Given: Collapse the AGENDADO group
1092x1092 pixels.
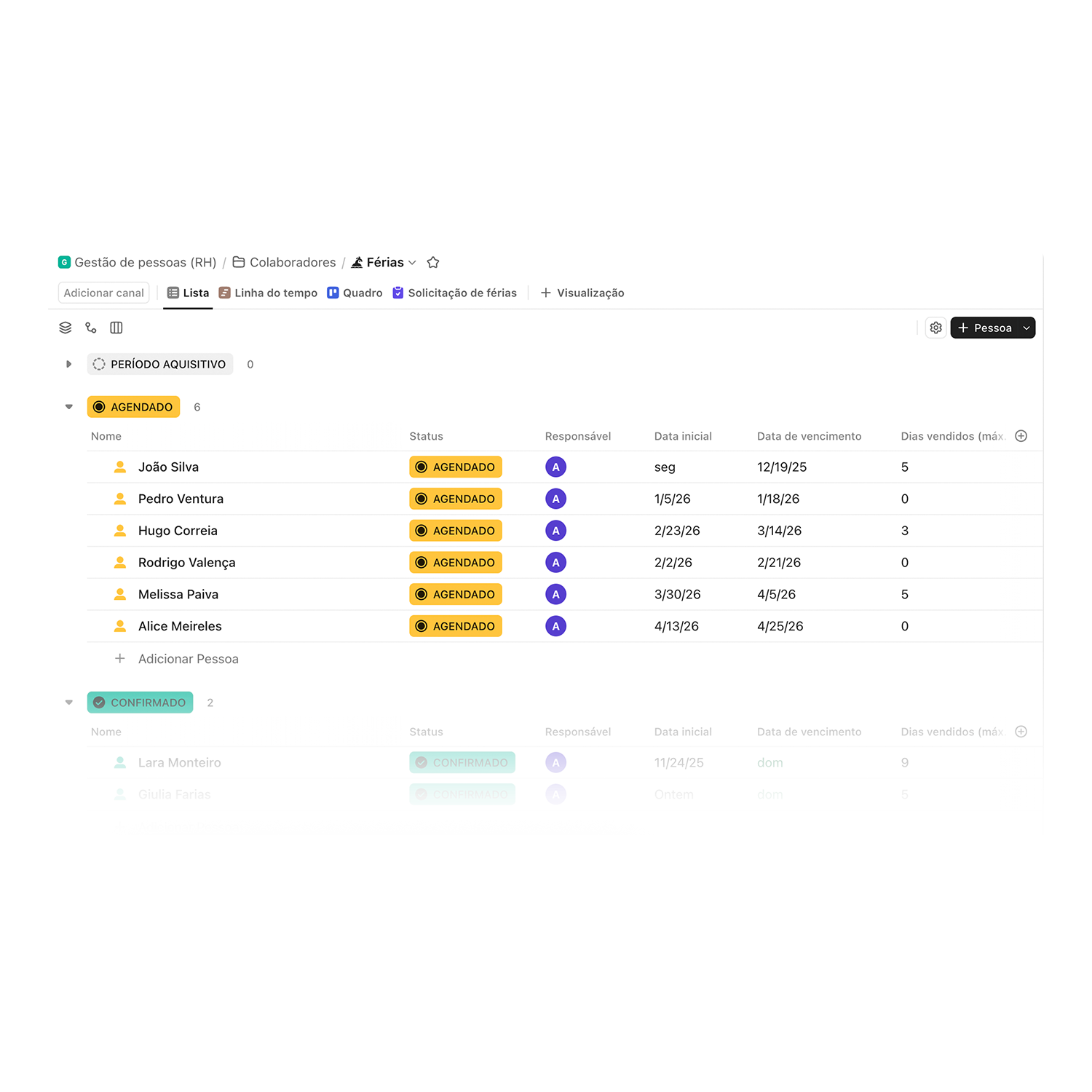Looking at the screenshot, I should pos(69,407).
